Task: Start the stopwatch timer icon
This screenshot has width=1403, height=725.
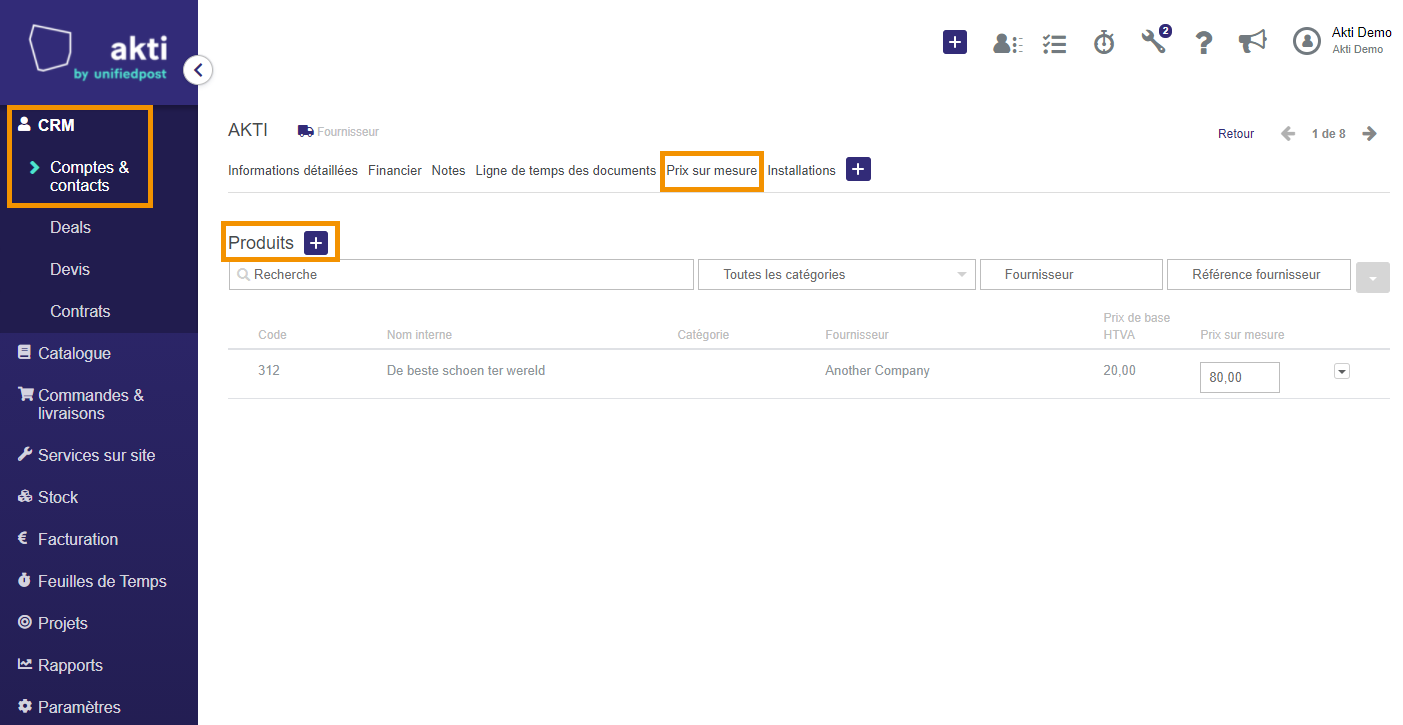Action: pos(1104,42)
